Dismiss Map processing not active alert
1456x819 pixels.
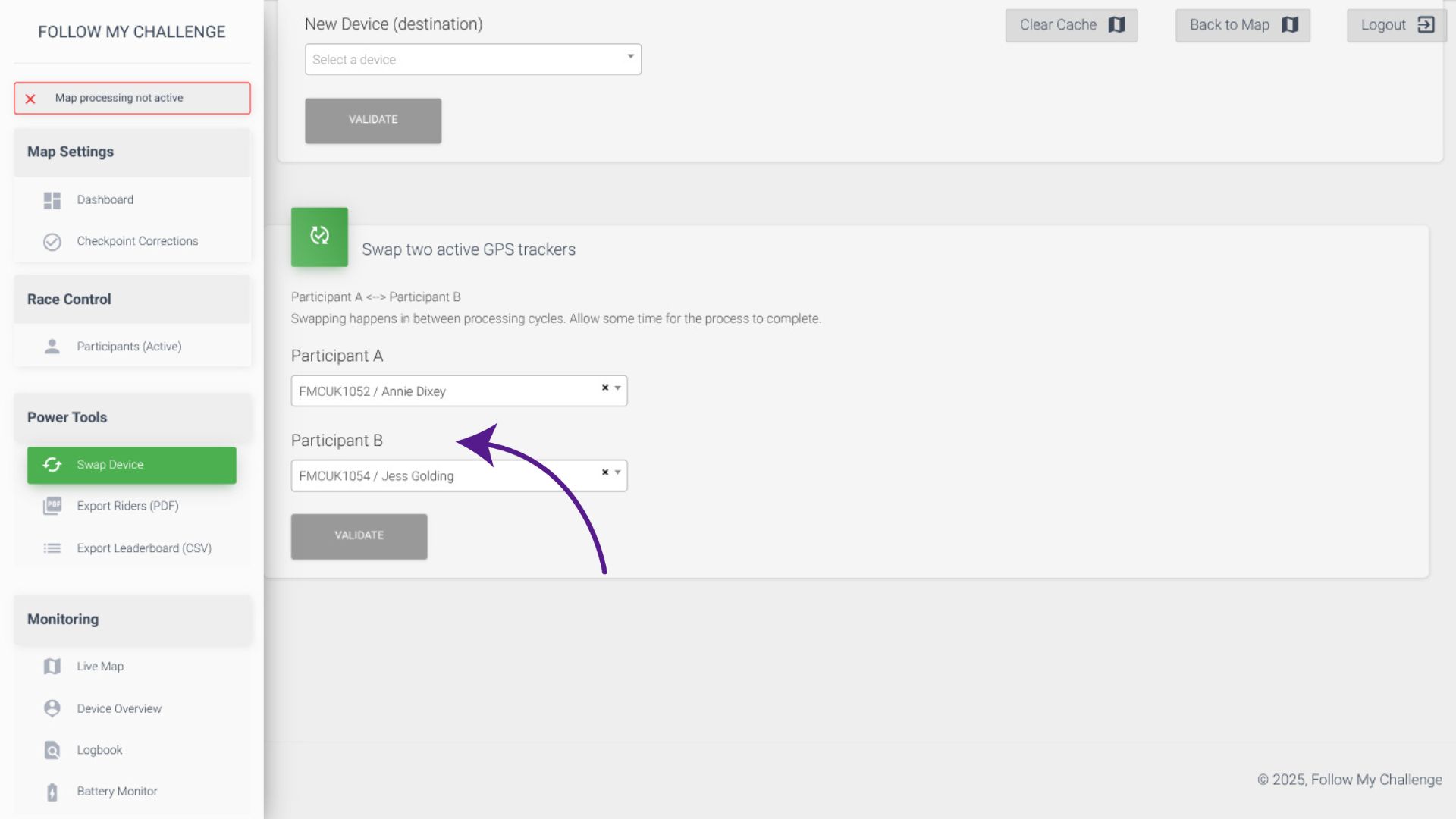[30, 99]
